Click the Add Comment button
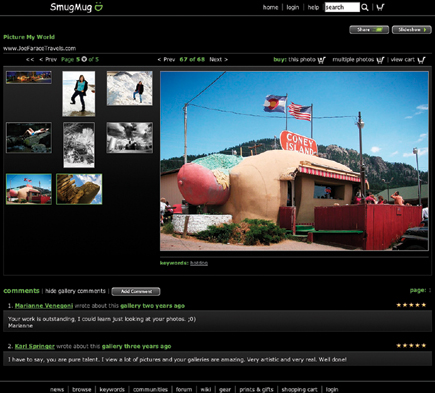This screenshot has width=435, height=393. tap(136, 291)
